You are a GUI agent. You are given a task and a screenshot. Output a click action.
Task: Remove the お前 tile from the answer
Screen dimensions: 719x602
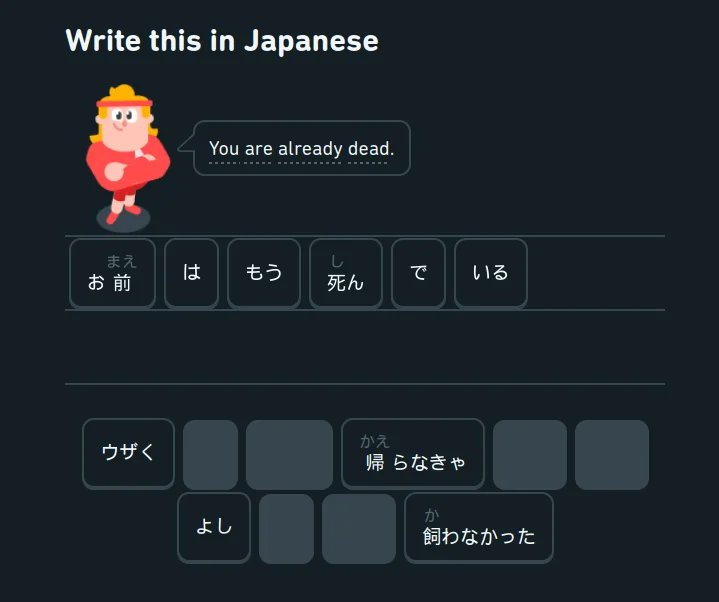pyautogui.click(x=112, y=273)
